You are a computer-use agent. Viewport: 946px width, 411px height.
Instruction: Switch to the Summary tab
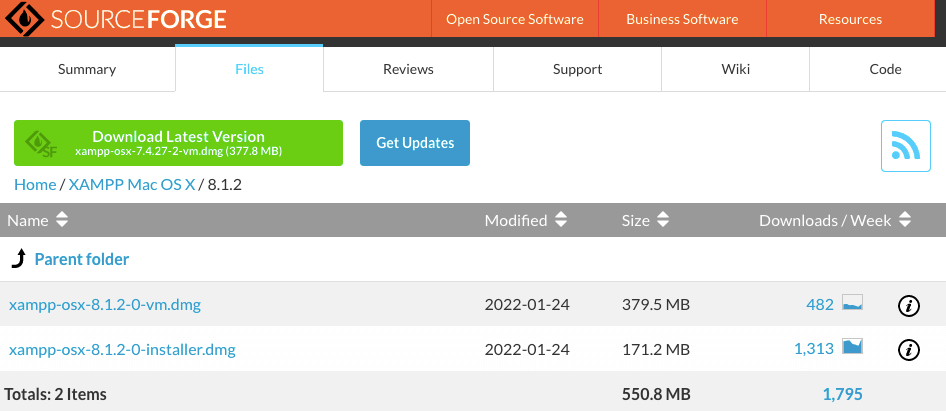pos(87,69)
